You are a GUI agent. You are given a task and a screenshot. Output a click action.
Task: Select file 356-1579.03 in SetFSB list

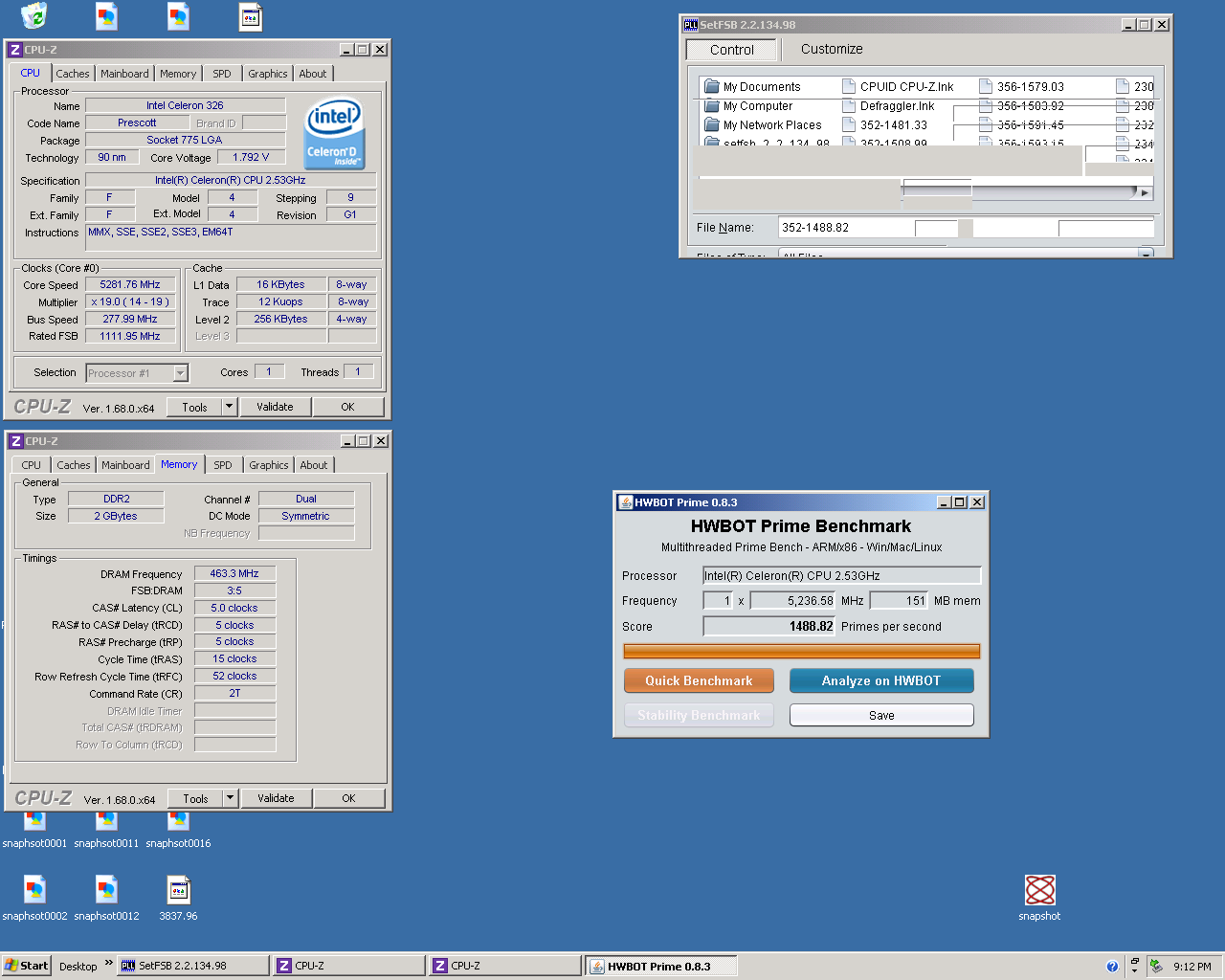(1021, 86)
